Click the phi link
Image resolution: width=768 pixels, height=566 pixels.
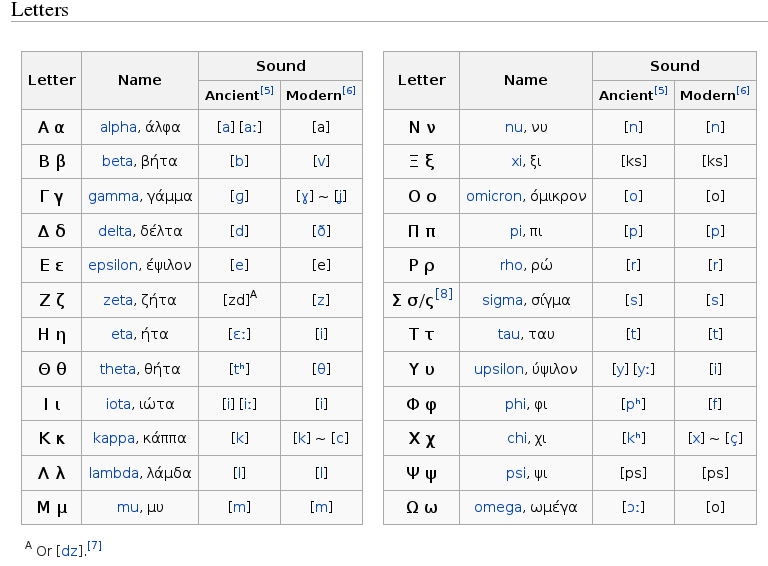[x=515, y=404]
